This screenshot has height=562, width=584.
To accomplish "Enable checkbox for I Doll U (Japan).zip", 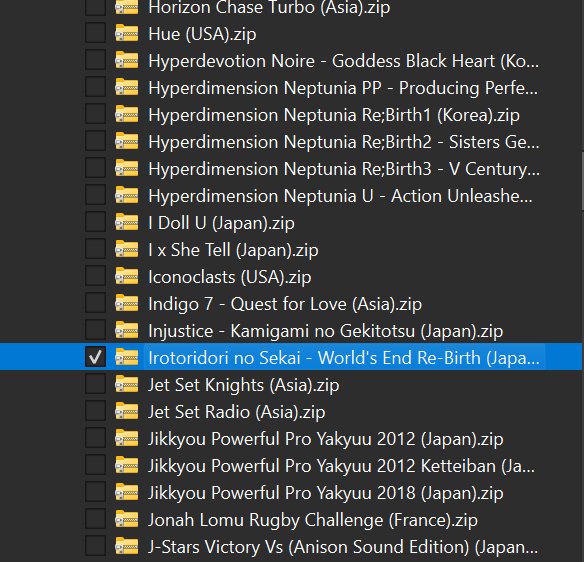I will (x=95, y=222).
